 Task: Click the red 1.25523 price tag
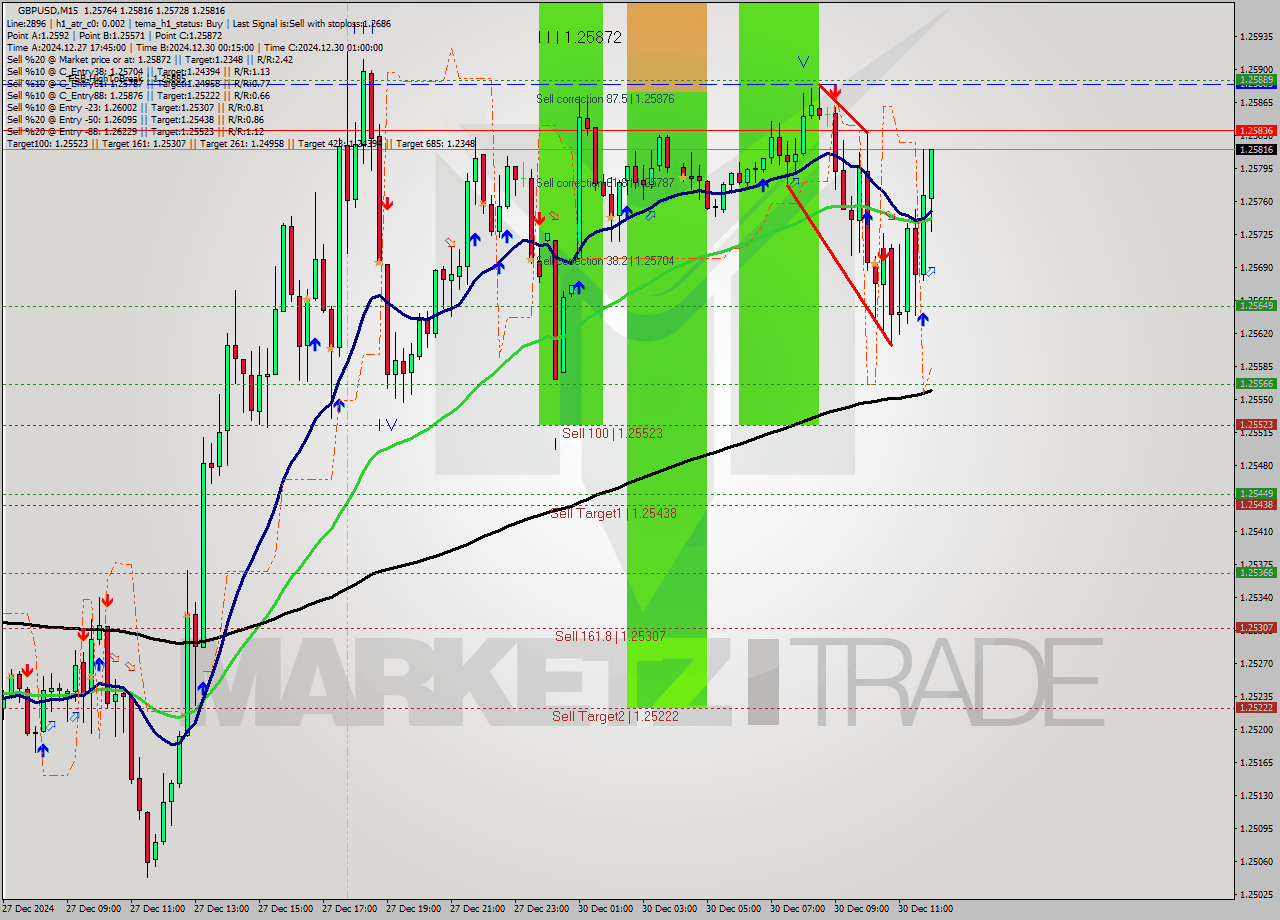pos(1256,424)
